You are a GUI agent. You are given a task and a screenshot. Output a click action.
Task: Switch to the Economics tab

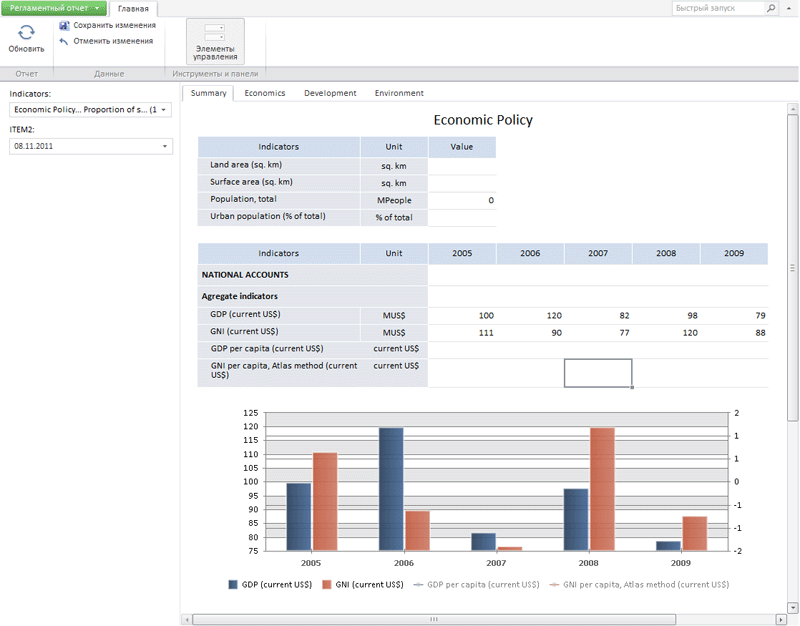265,93
